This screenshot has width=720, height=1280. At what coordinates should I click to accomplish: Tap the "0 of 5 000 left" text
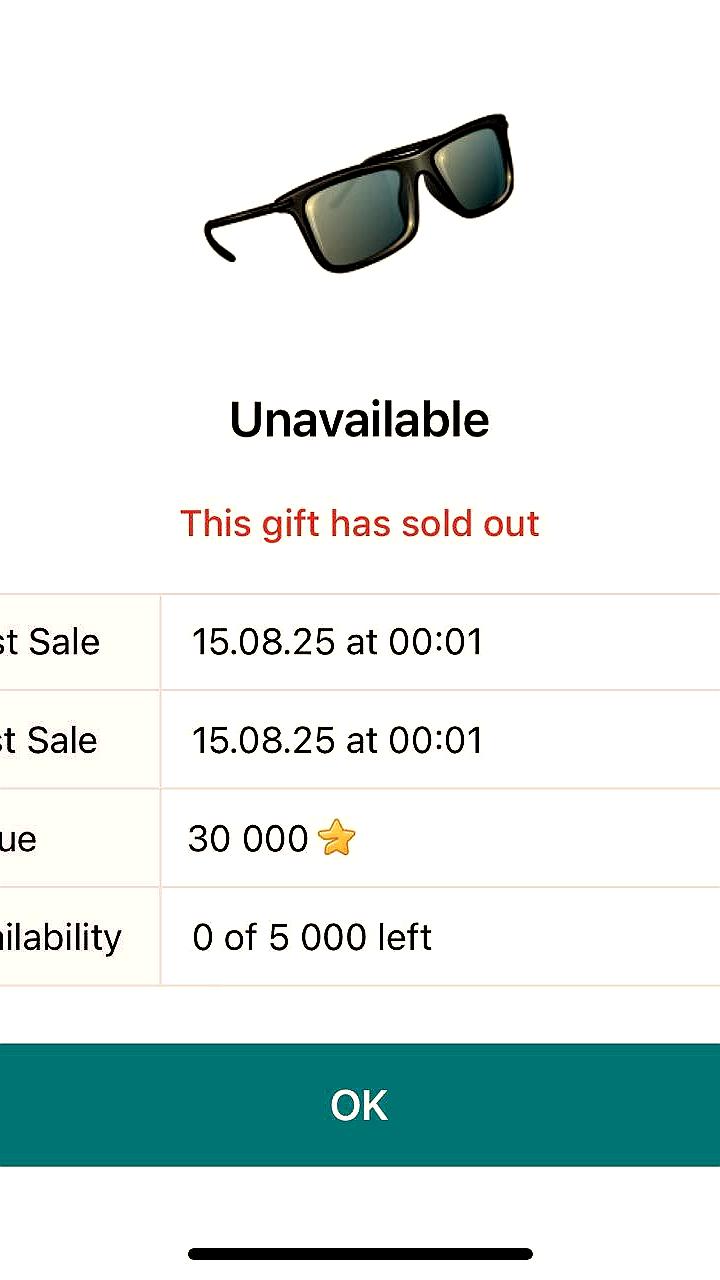tap(312, 937)
